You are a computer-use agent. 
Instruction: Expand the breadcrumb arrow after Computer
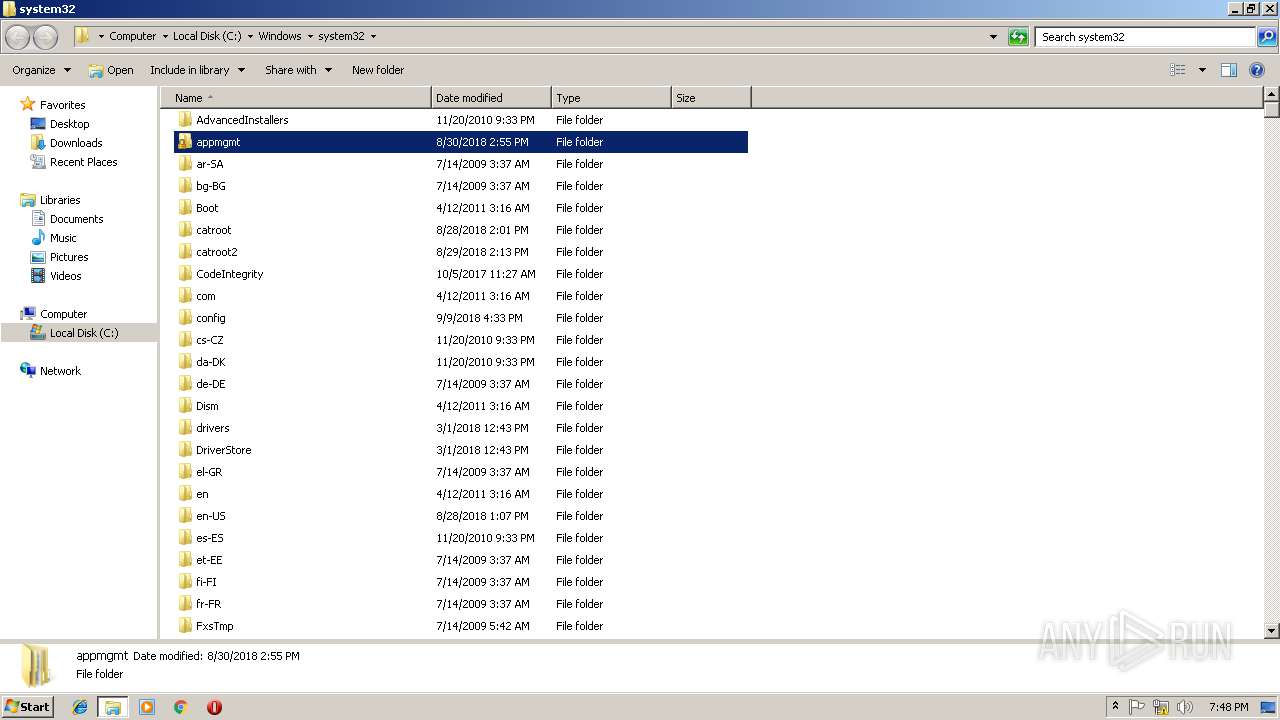166,37
